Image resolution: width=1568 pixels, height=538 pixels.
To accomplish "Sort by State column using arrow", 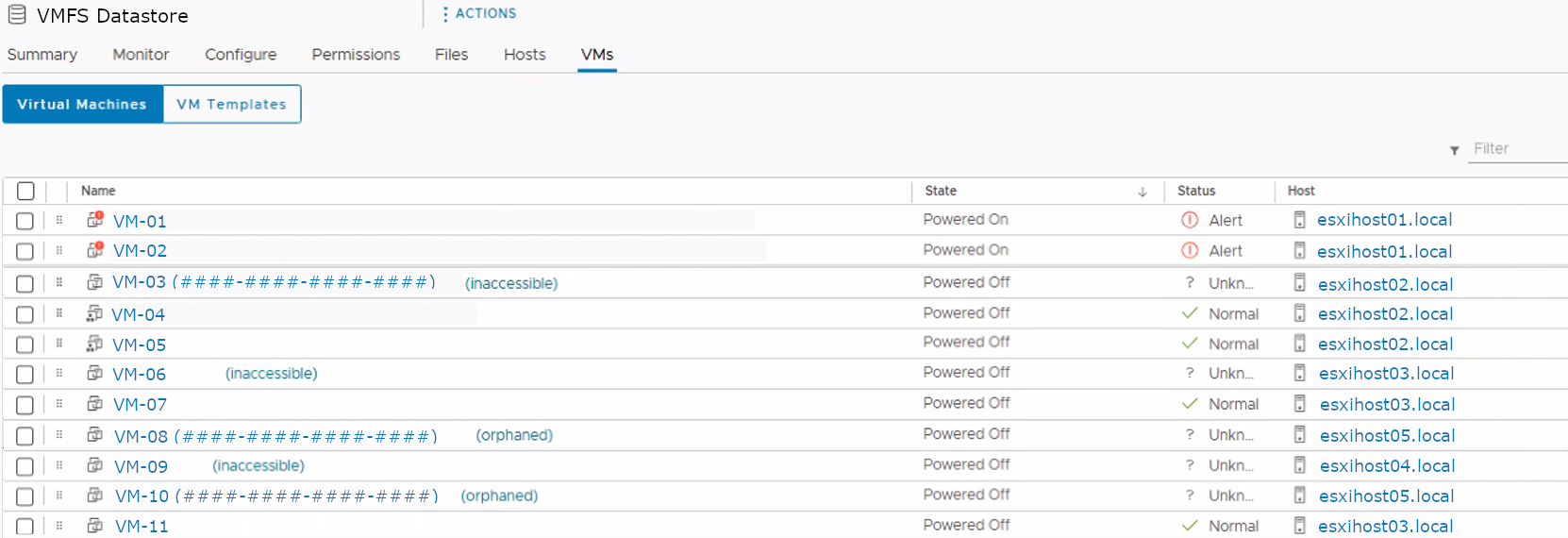I will [x=1142, y=192].
